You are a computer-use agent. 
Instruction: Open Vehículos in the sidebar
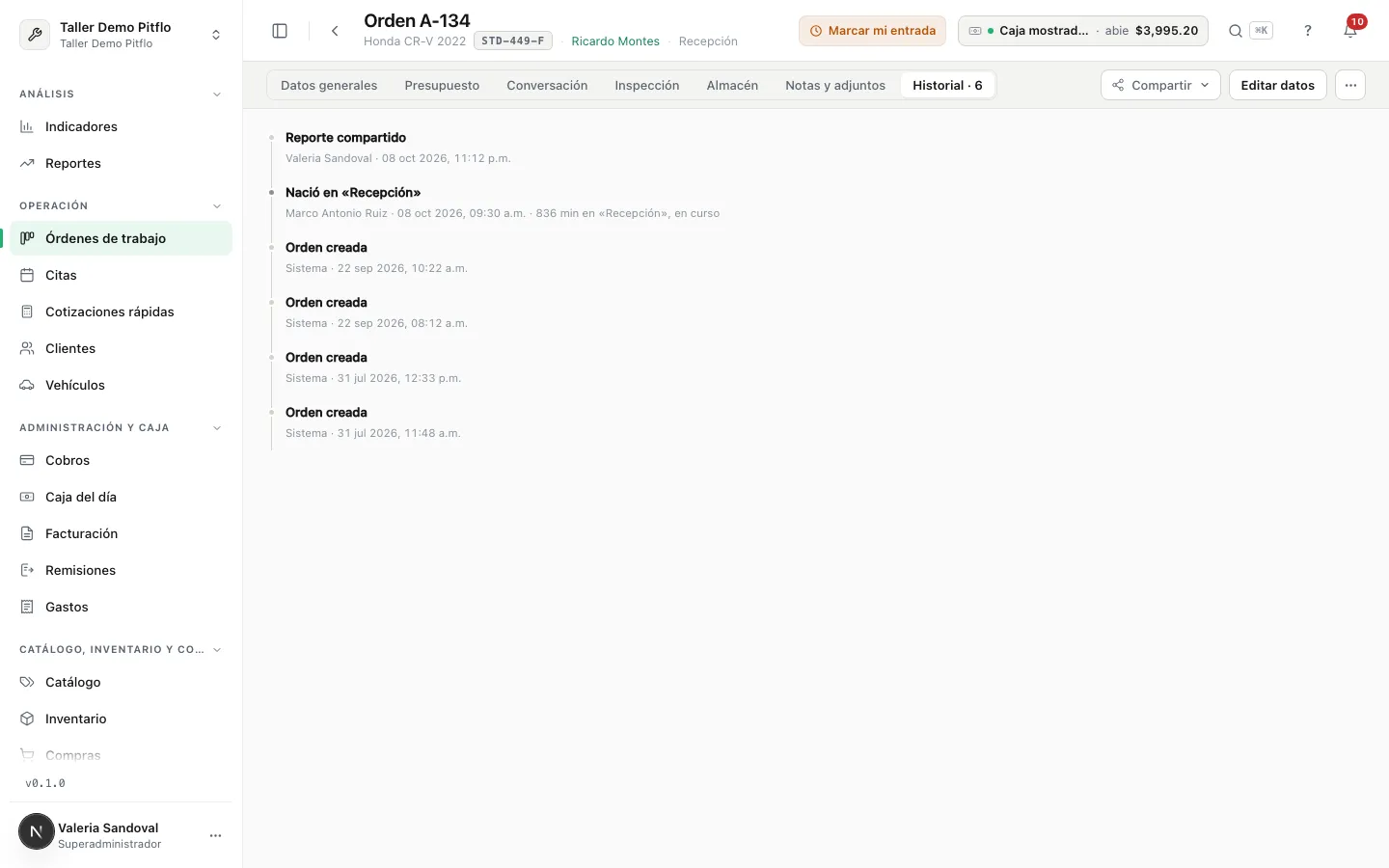pyautogui.click(x=122, y=385)
